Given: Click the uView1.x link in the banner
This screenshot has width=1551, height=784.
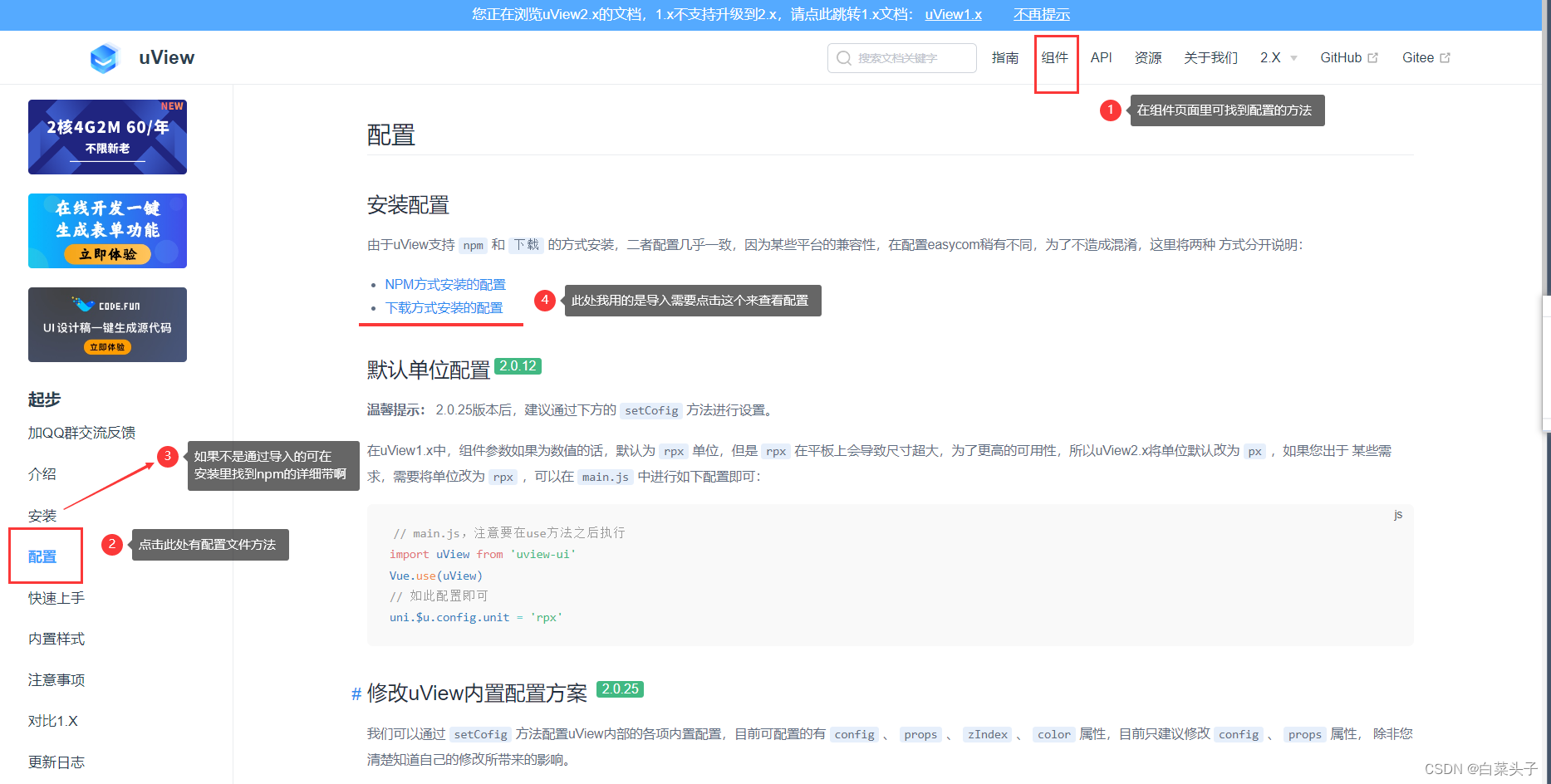Looking at the screenshot, I should [x=953, y=14].
